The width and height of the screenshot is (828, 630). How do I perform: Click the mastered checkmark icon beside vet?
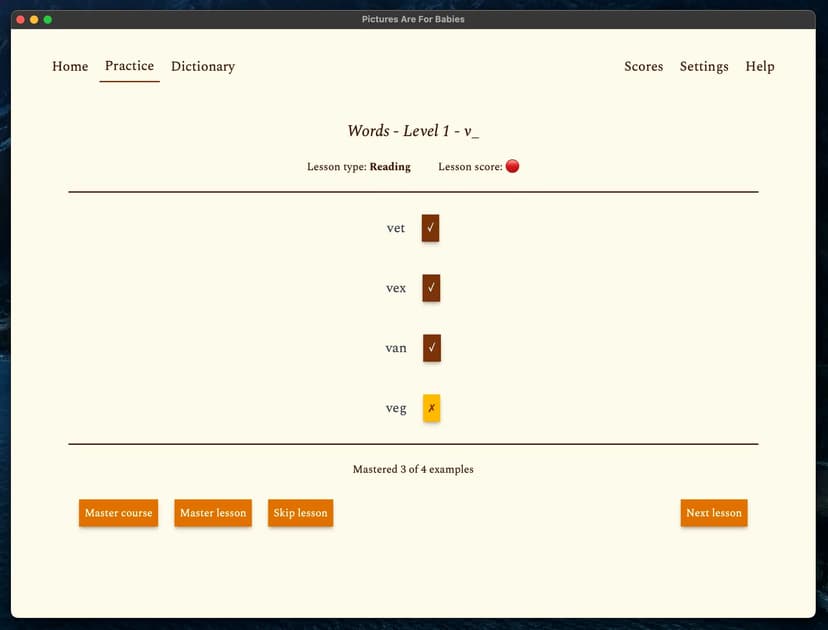coord(430,228)
